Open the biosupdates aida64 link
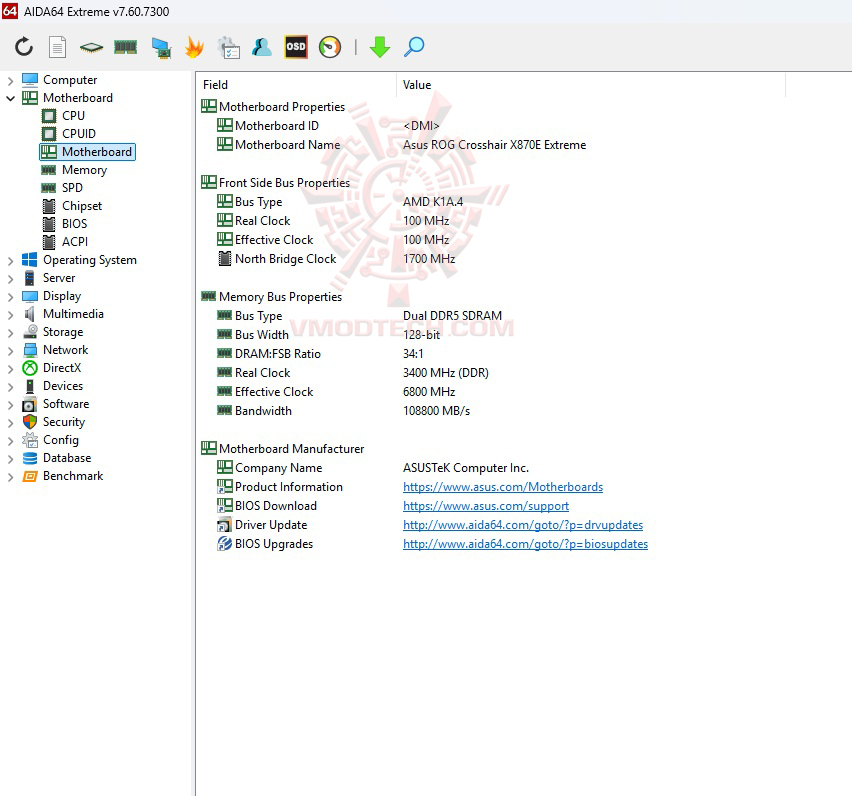Screen dimensions: 852x796 click(525, 544)
